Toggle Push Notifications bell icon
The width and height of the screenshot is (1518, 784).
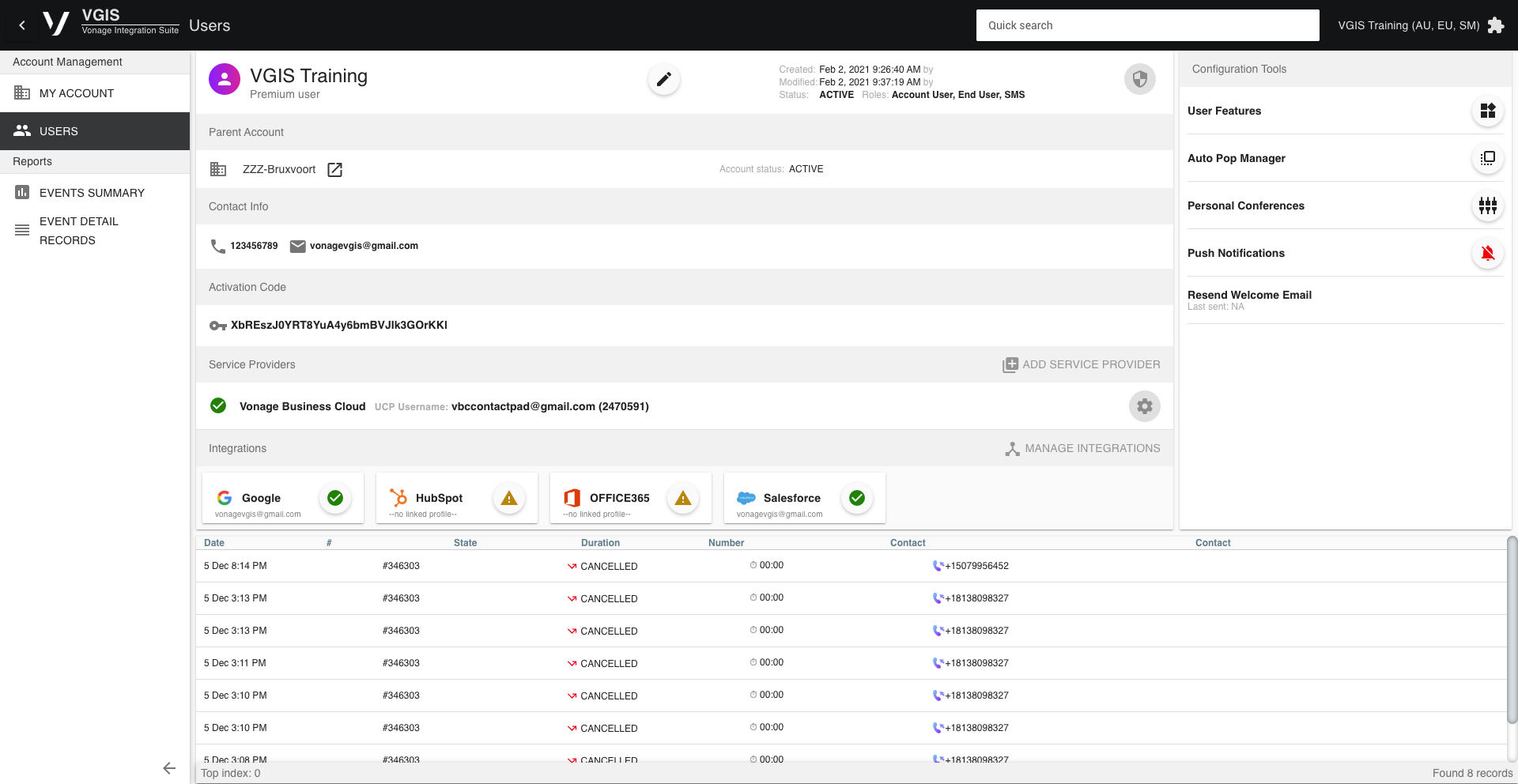[x=1487, y=253]
